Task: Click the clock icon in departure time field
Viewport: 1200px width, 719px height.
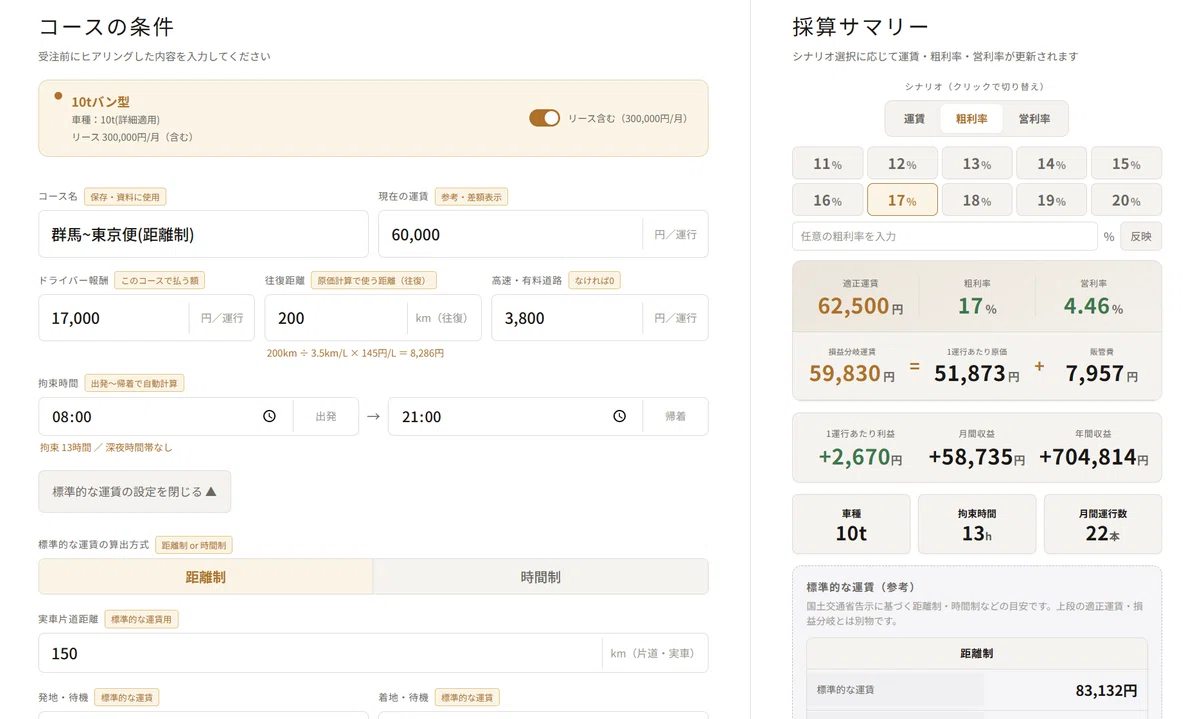Action: click(x=269, y=417)
